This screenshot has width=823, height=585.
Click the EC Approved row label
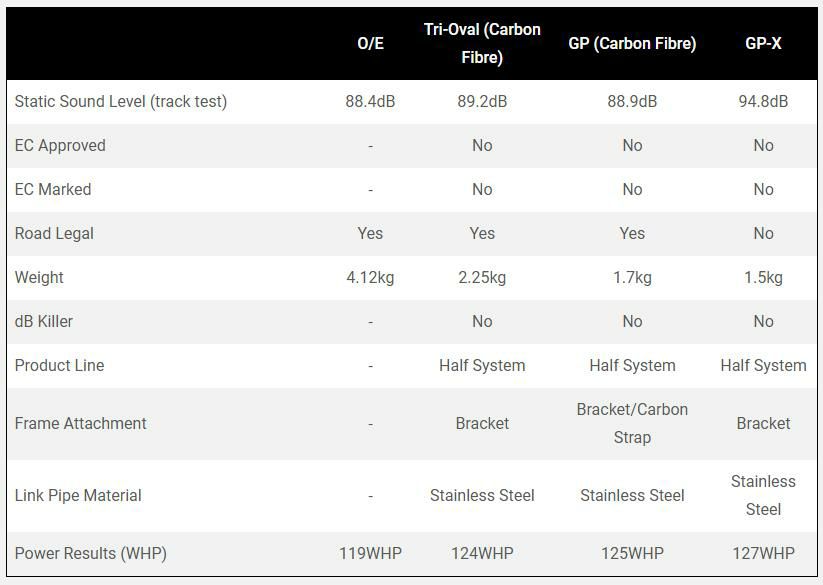coord(60,145)
